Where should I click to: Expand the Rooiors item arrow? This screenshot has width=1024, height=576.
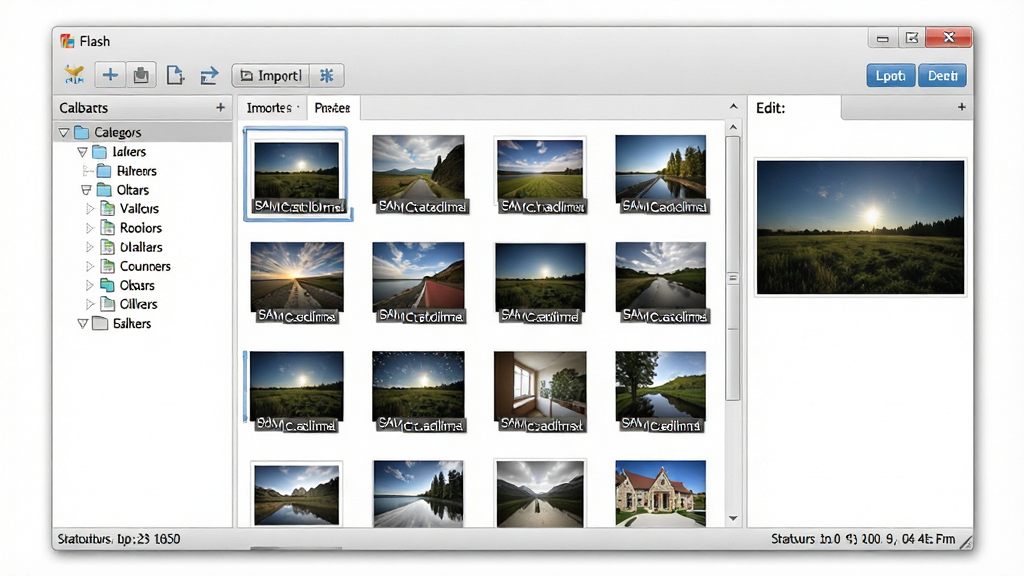90,228
